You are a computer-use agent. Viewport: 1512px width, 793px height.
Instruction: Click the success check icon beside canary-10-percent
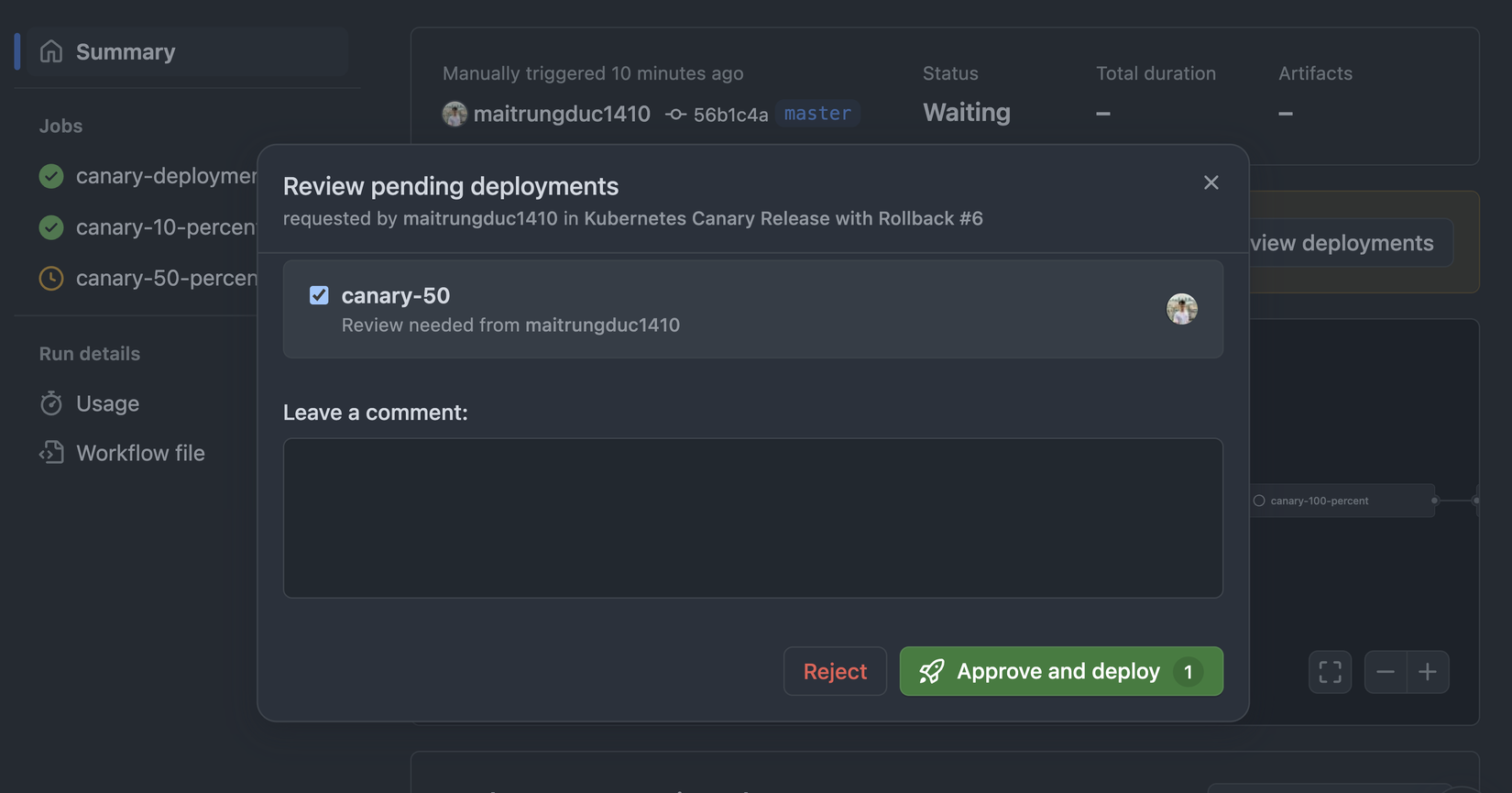[51, 226]
